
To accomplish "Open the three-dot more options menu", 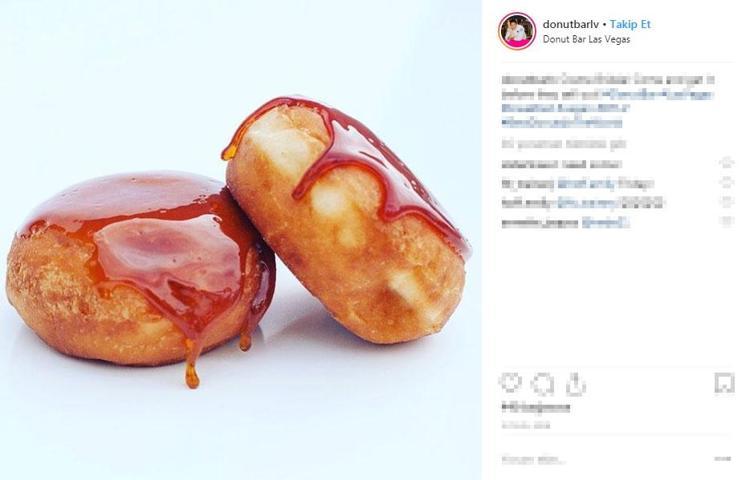I will pos(722,459).
